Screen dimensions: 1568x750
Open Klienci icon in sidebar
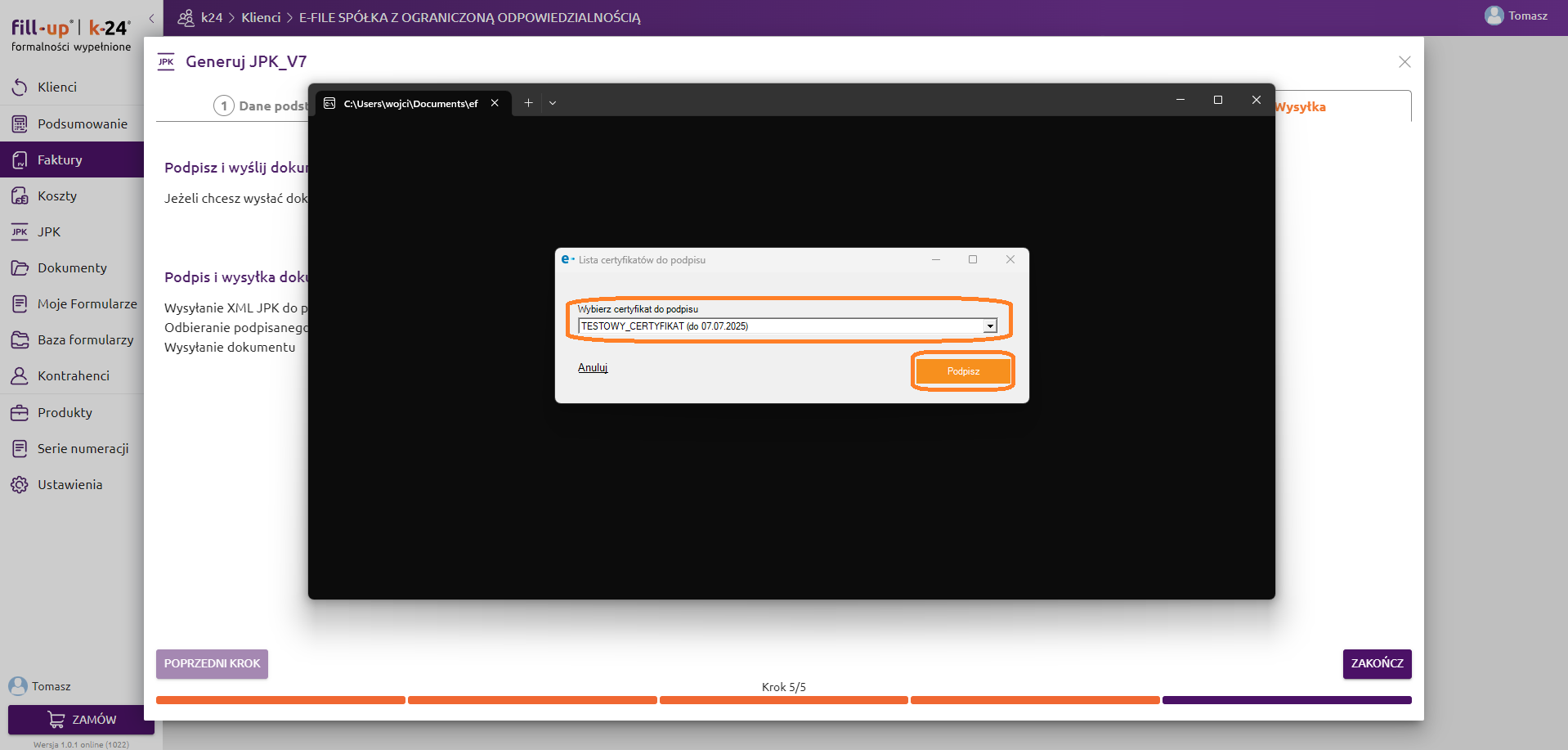click(x=20, y=87)
